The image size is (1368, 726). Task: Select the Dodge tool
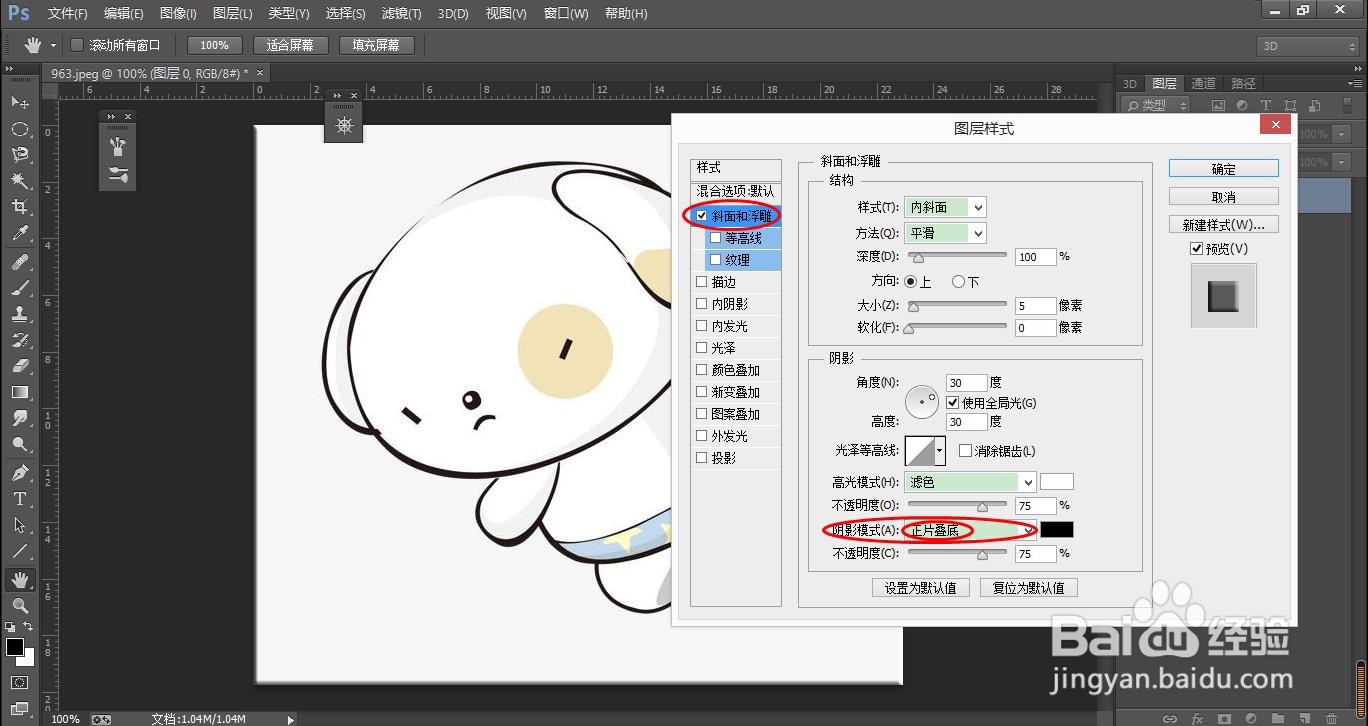coord(19,444)
